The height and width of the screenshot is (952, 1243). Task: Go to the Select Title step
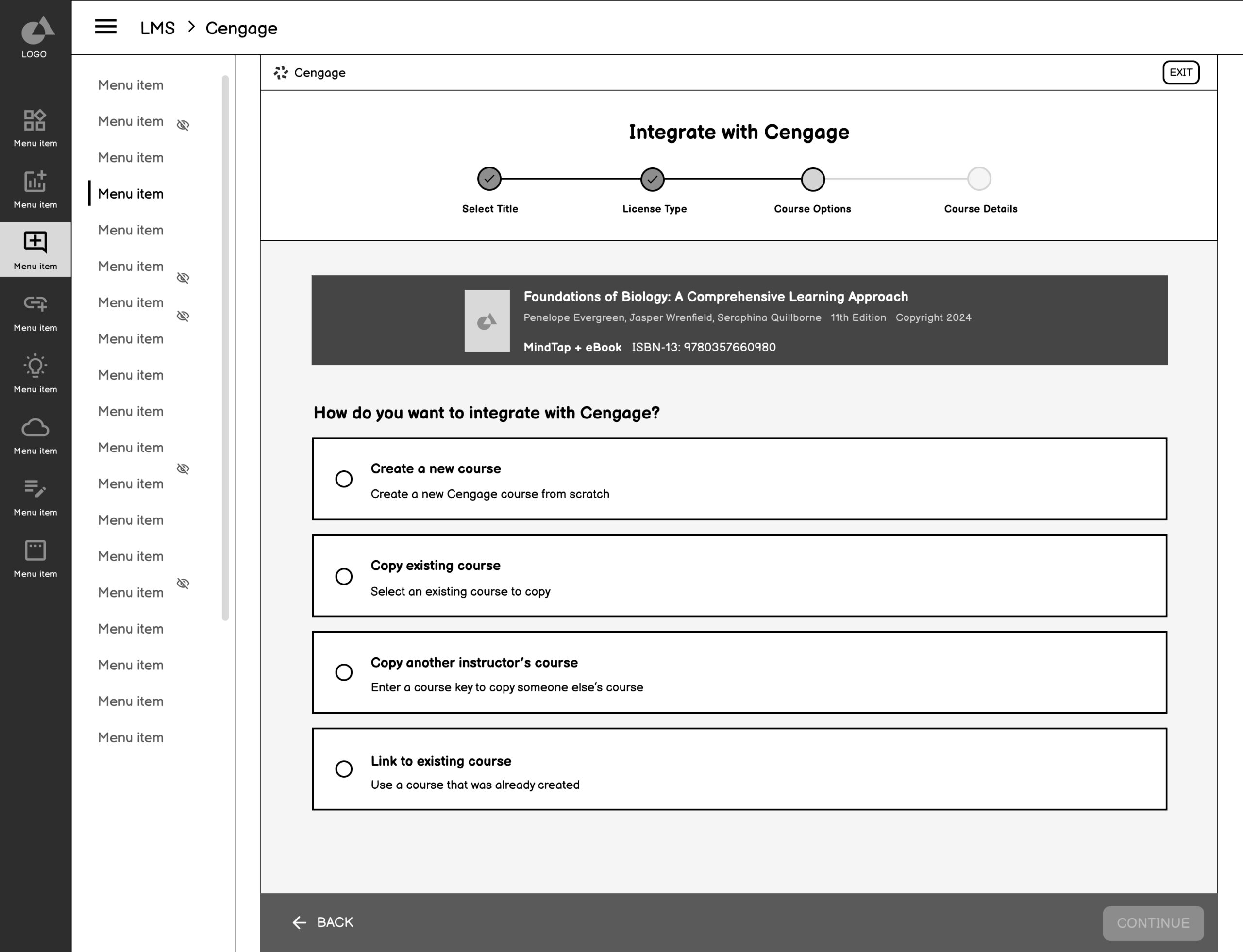coord(489,179)
